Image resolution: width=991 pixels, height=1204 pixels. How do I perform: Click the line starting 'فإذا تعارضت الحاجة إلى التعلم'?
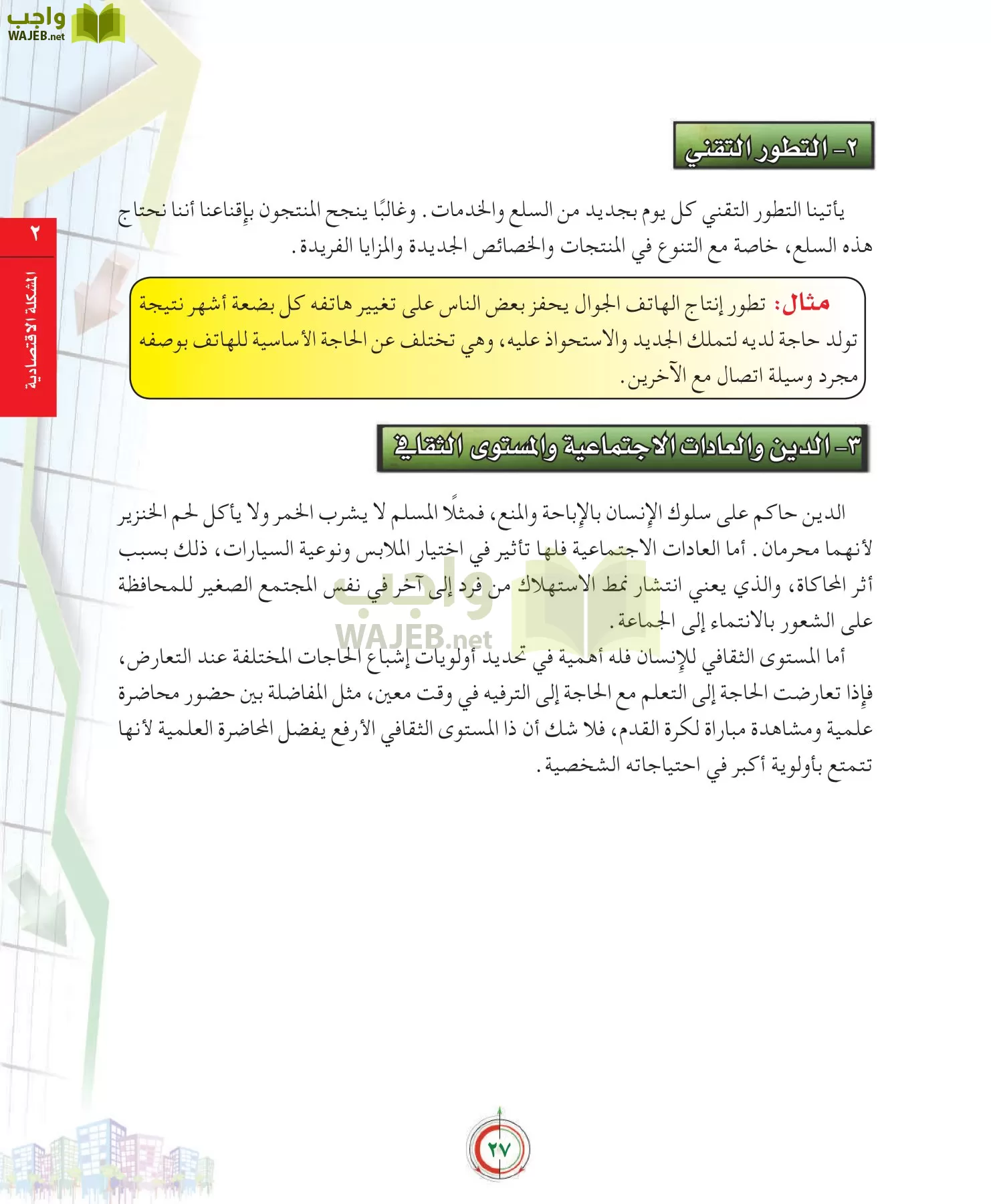pyautogui.click(x=495, y=693)
